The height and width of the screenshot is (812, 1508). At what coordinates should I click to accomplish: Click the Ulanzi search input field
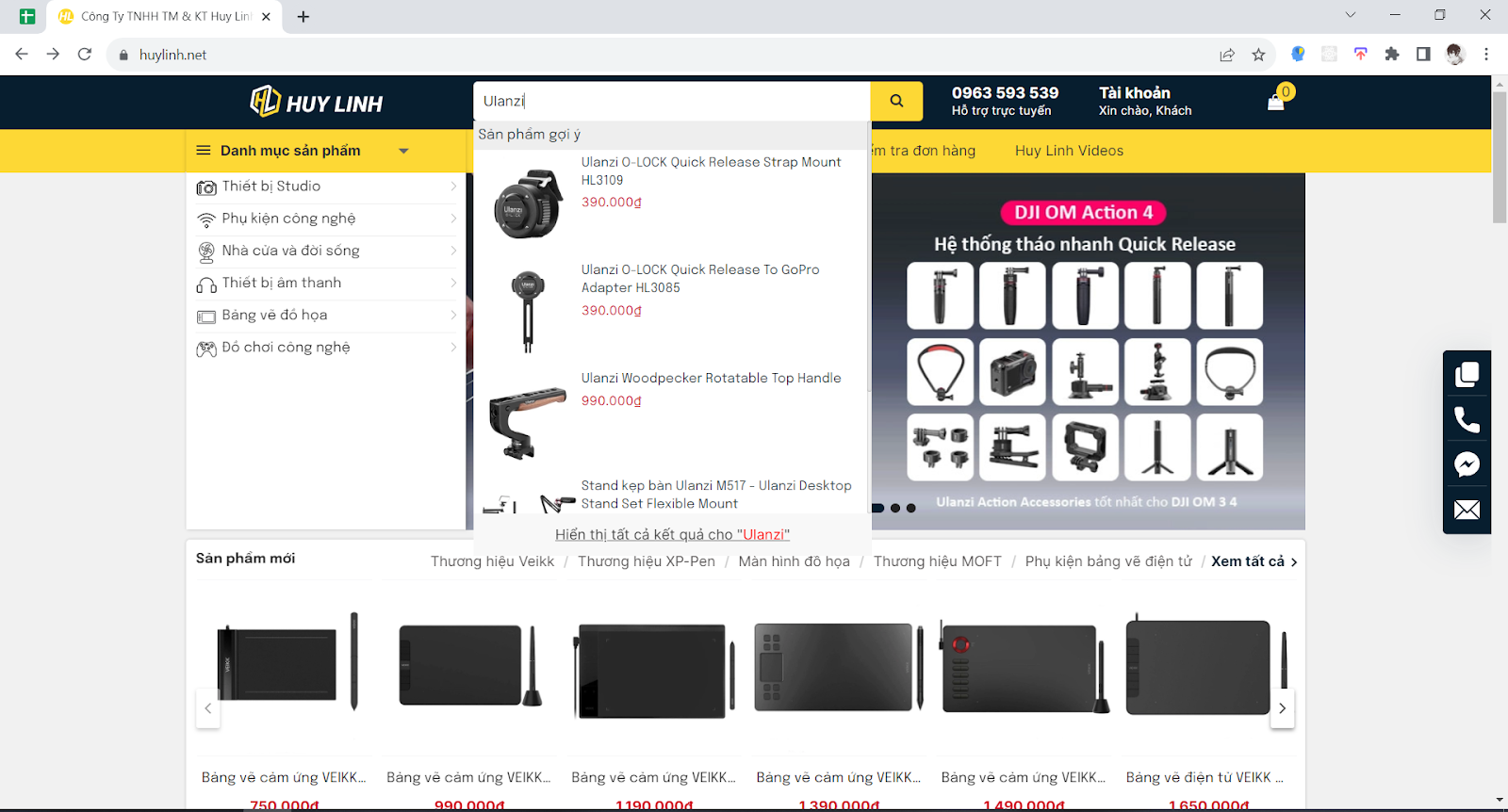click(671, 101)
